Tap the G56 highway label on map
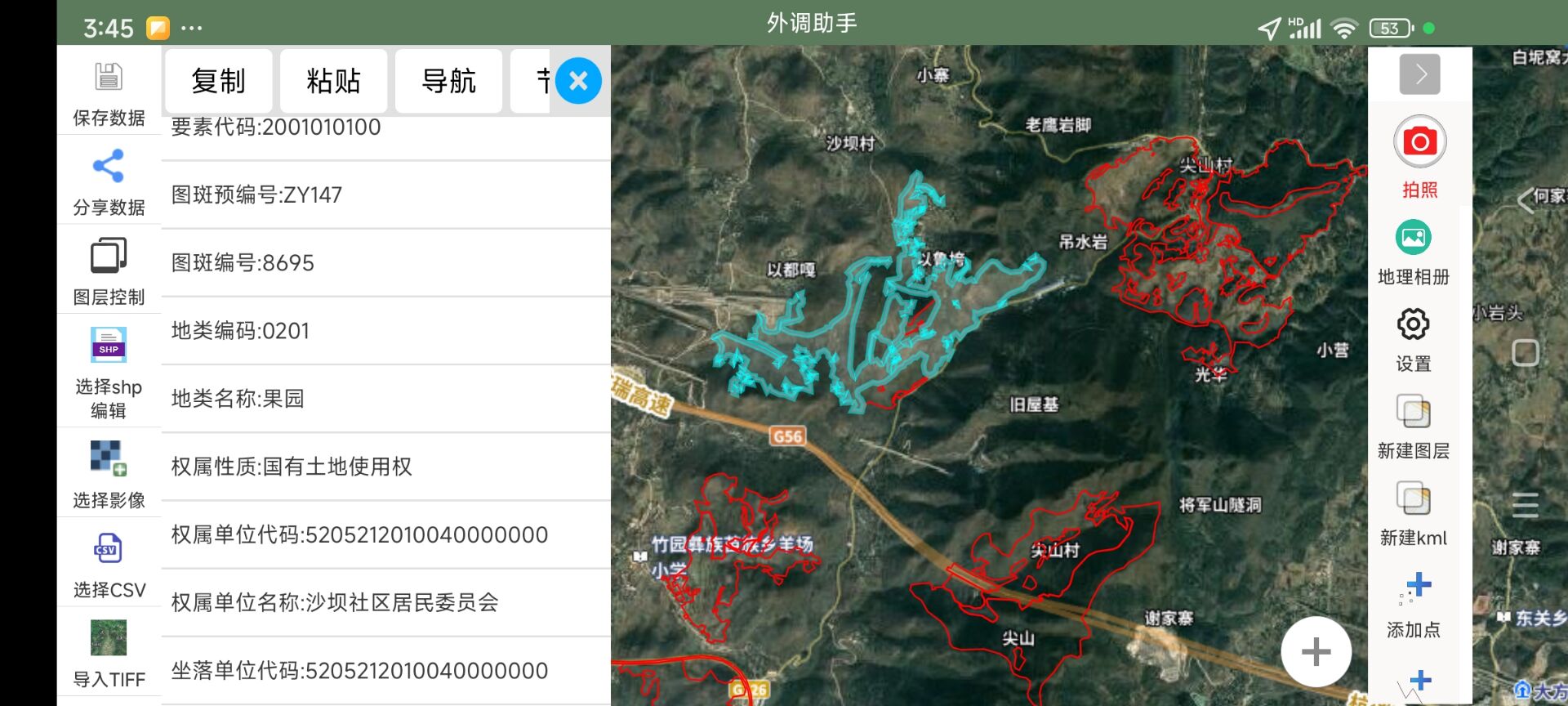Viewport: 1568px width, 706px height. pyautogui.click(x=787, y=436)
